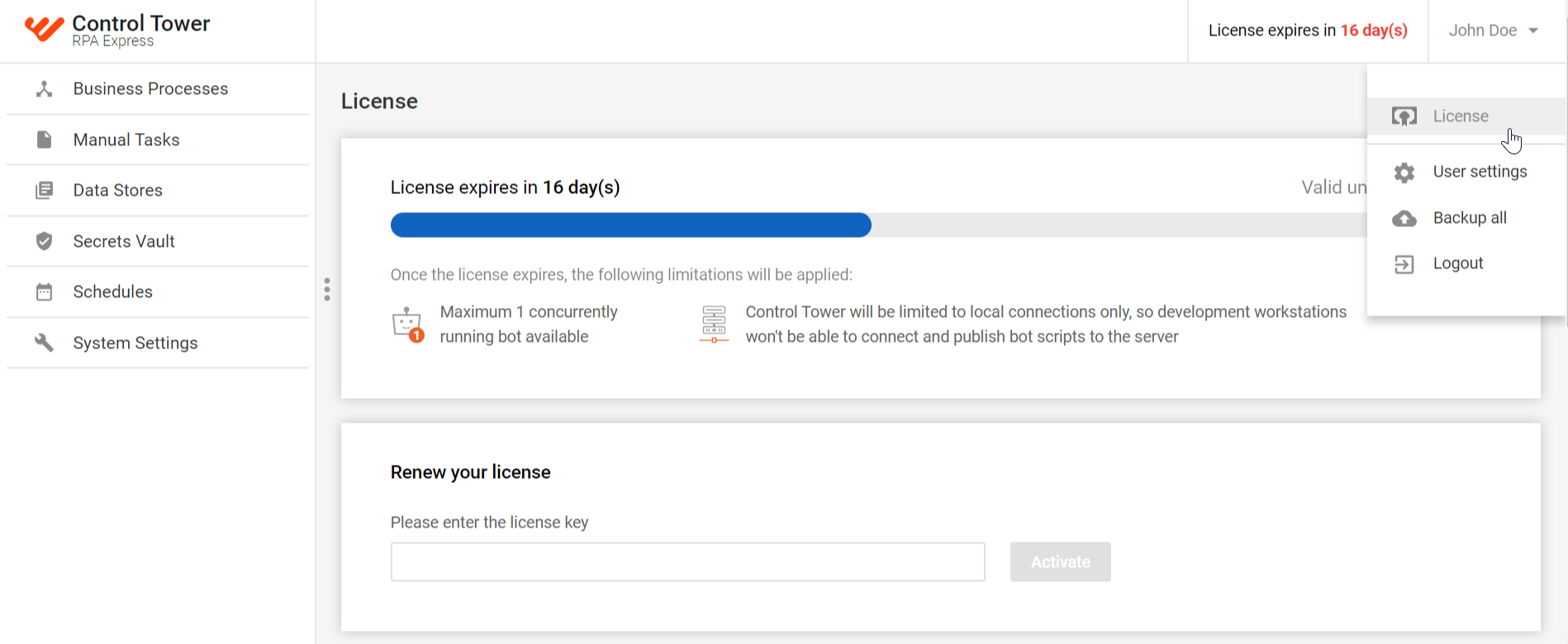Click the Control Tower checkmark logo
Screen dimensions: 1568x644
click(44, 30)
